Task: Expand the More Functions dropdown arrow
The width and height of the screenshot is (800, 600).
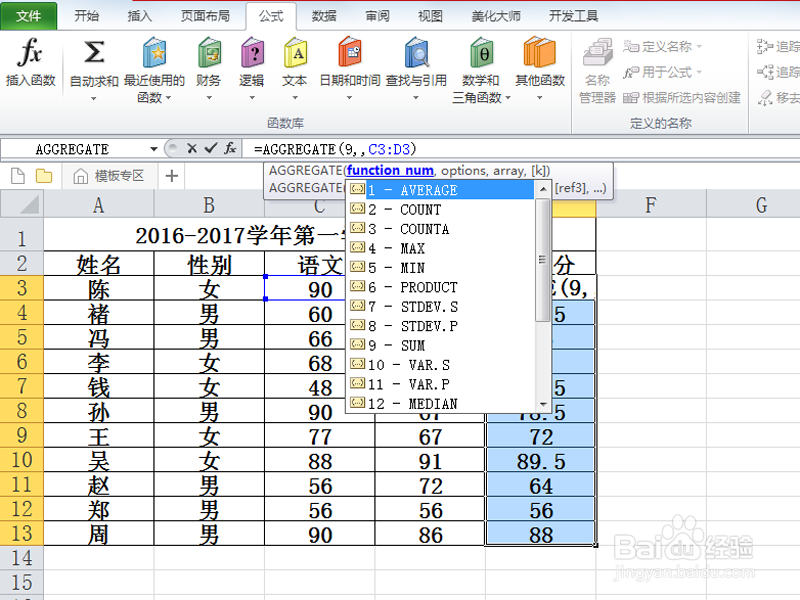Action: (539, 97)
